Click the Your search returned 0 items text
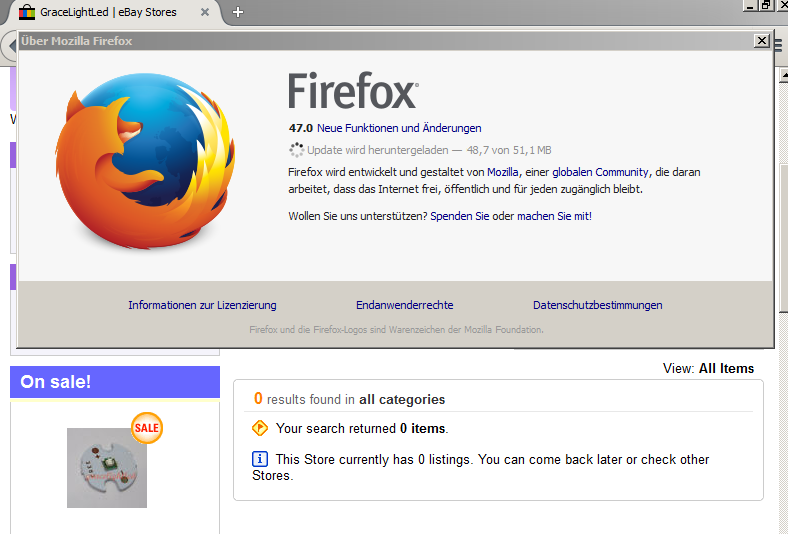The image size is (788, 534). 362,429
